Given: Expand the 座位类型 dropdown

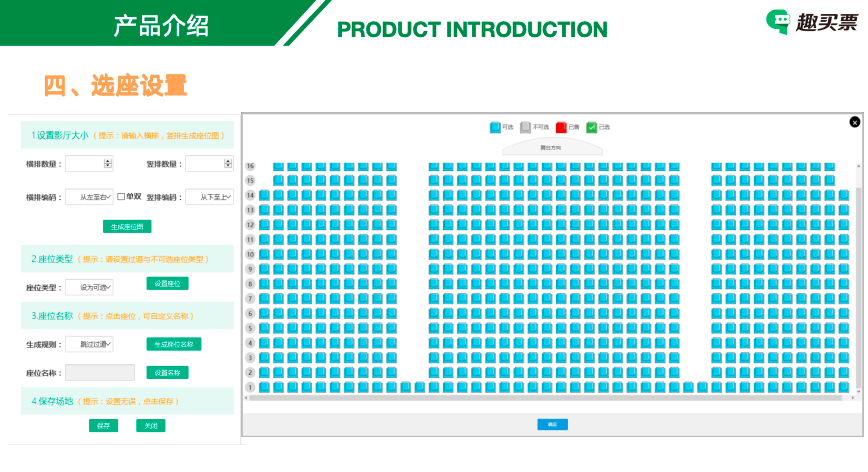Looking at the screenshot, I should point(89,287).
